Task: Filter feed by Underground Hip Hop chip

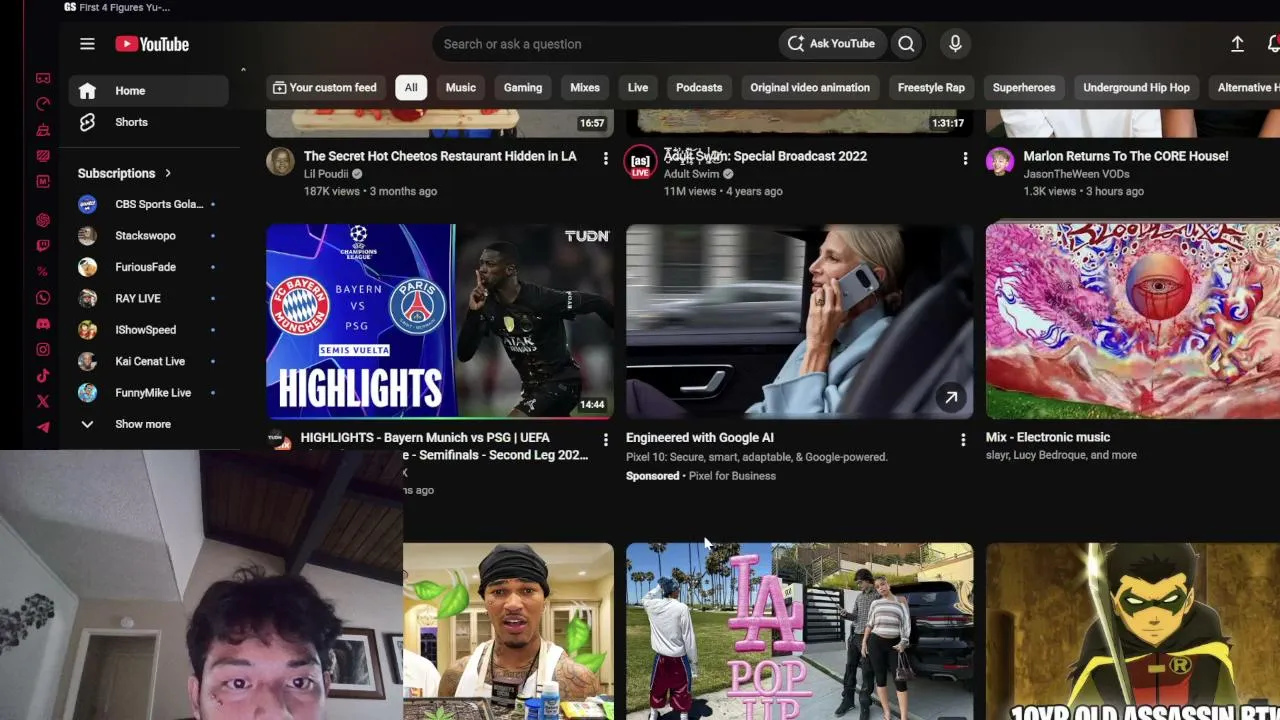Action: pyautogui.click(x=1136, y=88)
